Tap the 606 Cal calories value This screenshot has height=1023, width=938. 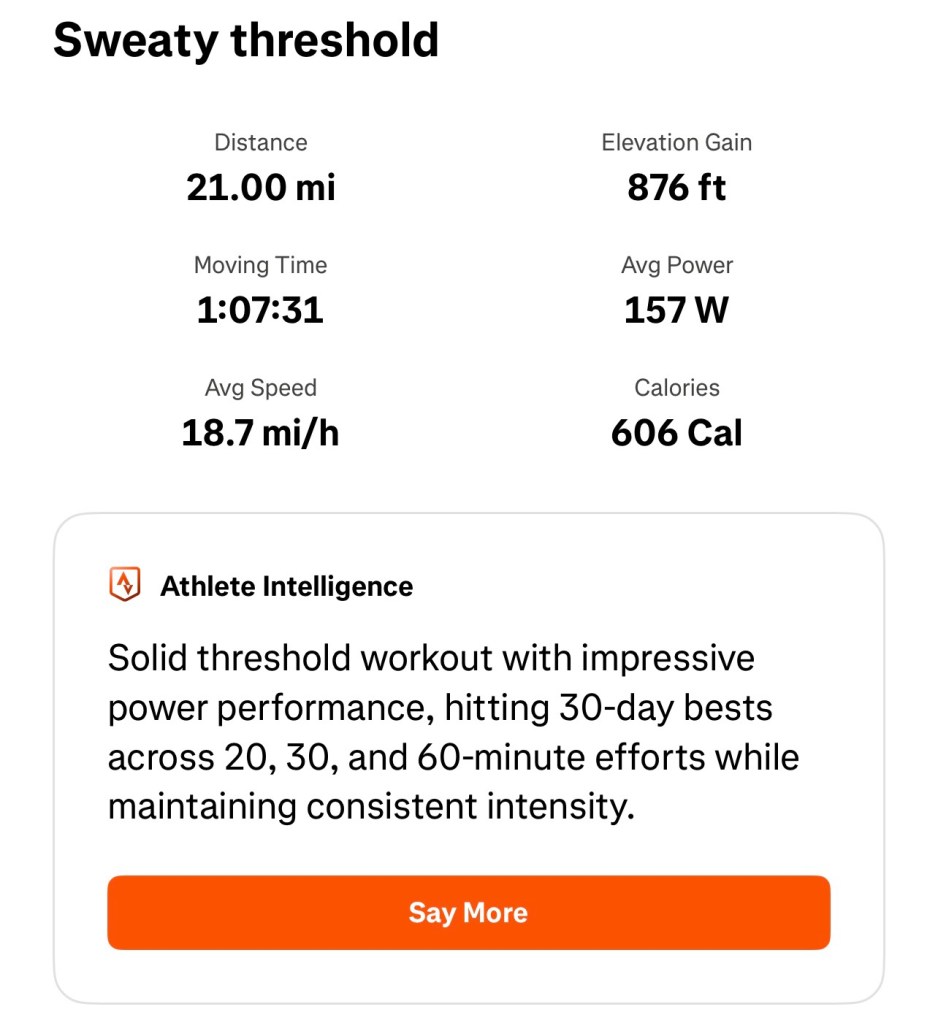pyautogui.click(x=677, y=433)
